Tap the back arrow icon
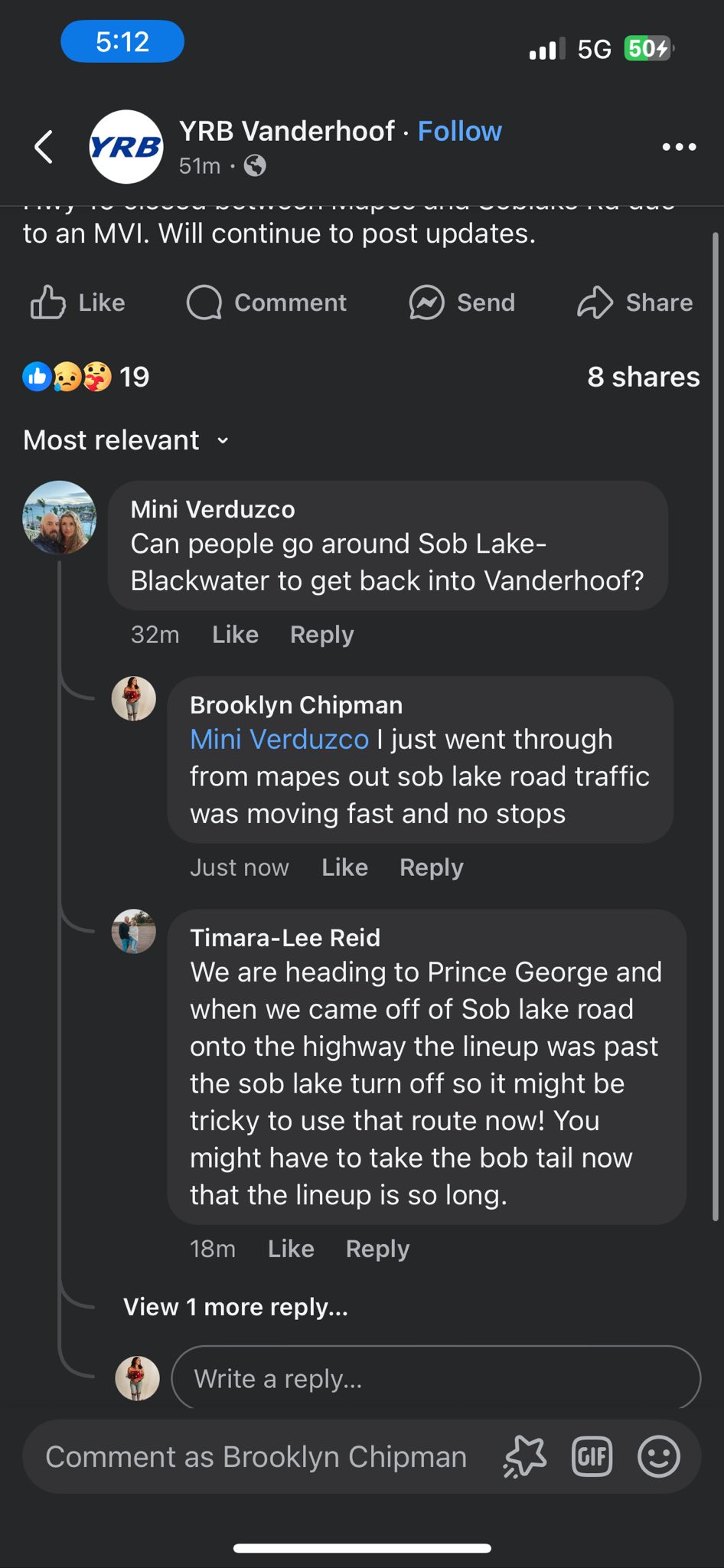 [x=44, y=147]
